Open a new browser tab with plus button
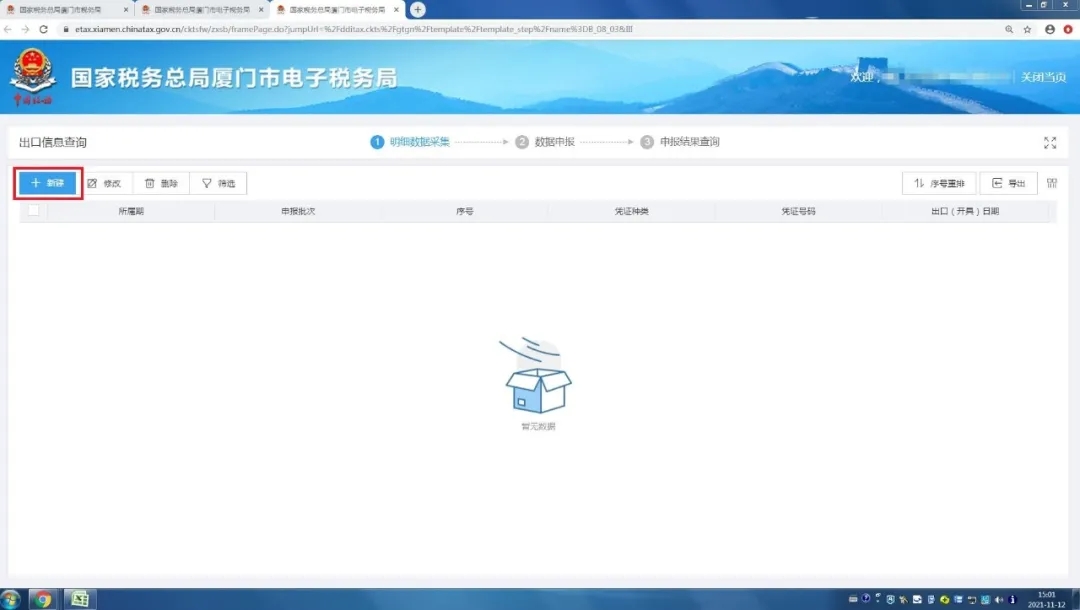 point(418,9)
